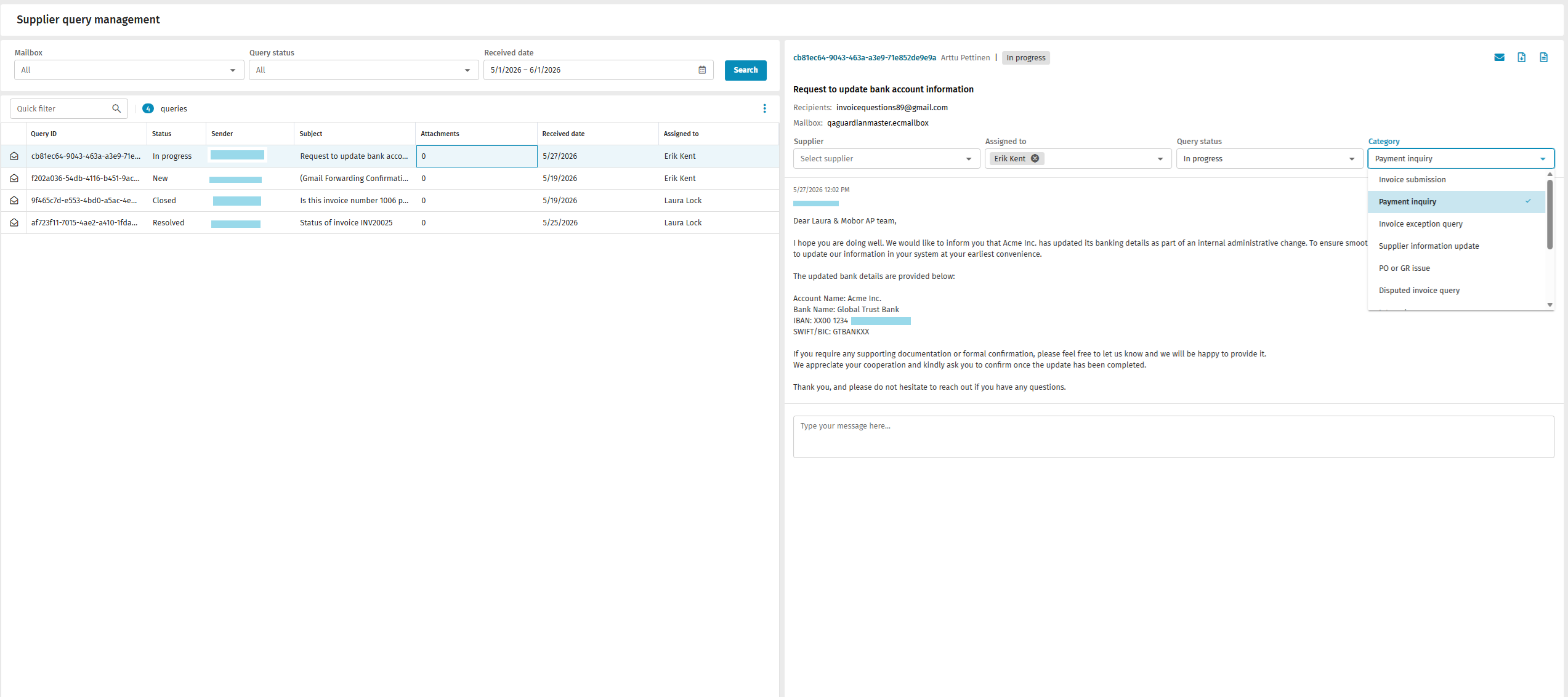
Task: Click the Received date range field
Action: pyautogui.click(x=599, y=70)
